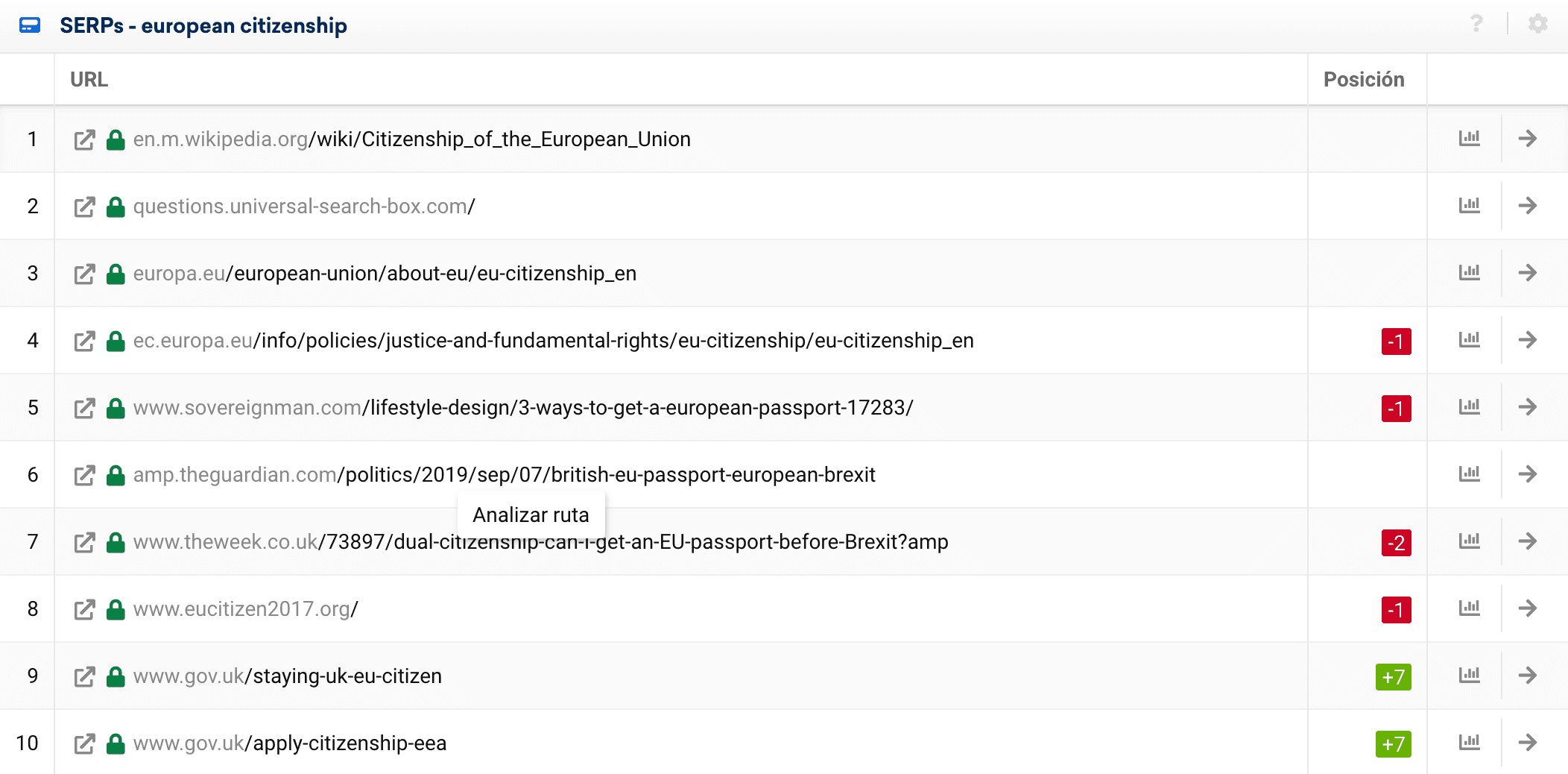Show ranking history chart for Wikipedia row

pyautogui.click(x=1469, y=139)
